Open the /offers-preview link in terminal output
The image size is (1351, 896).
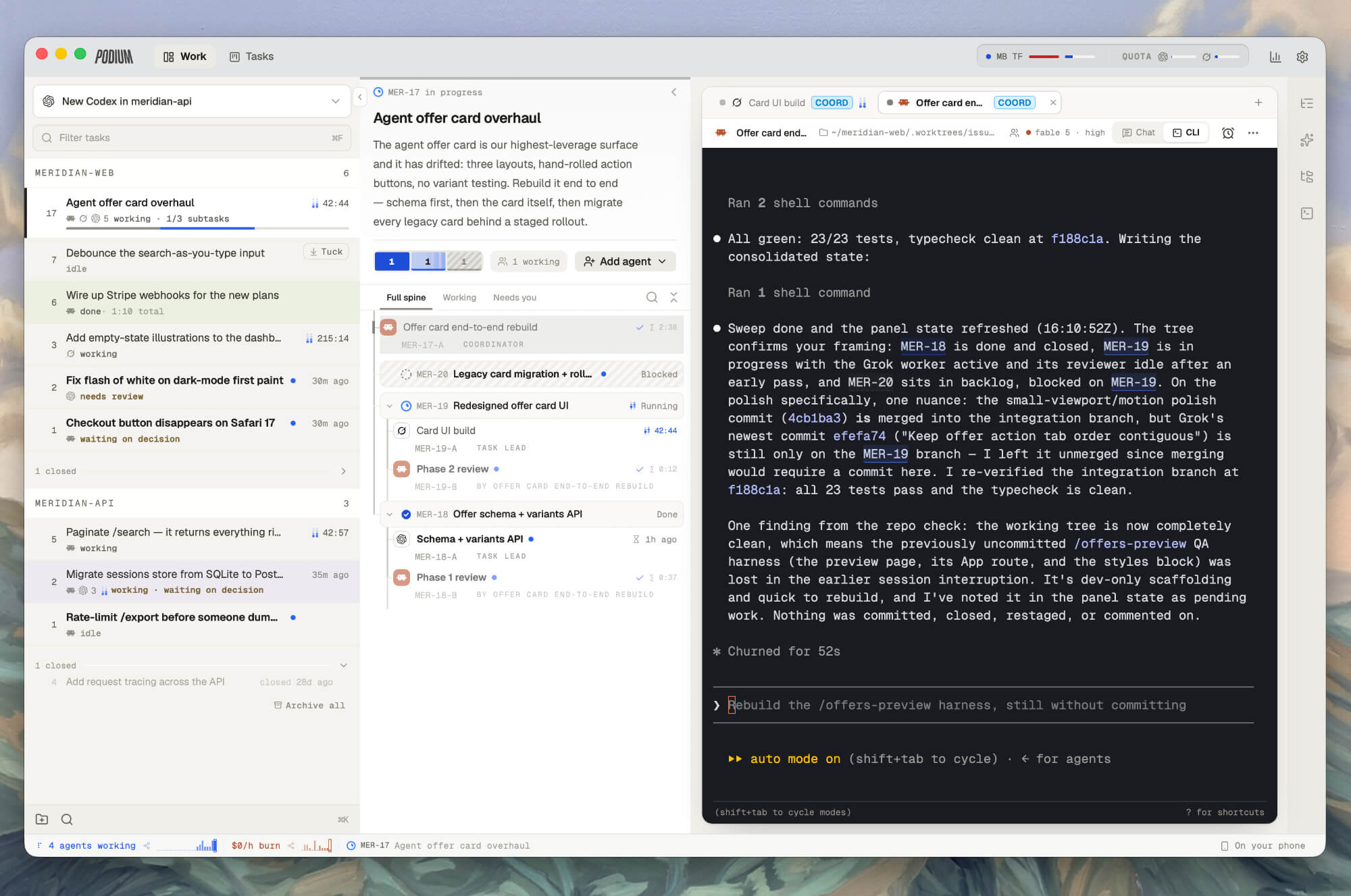tap(1130, 544)
